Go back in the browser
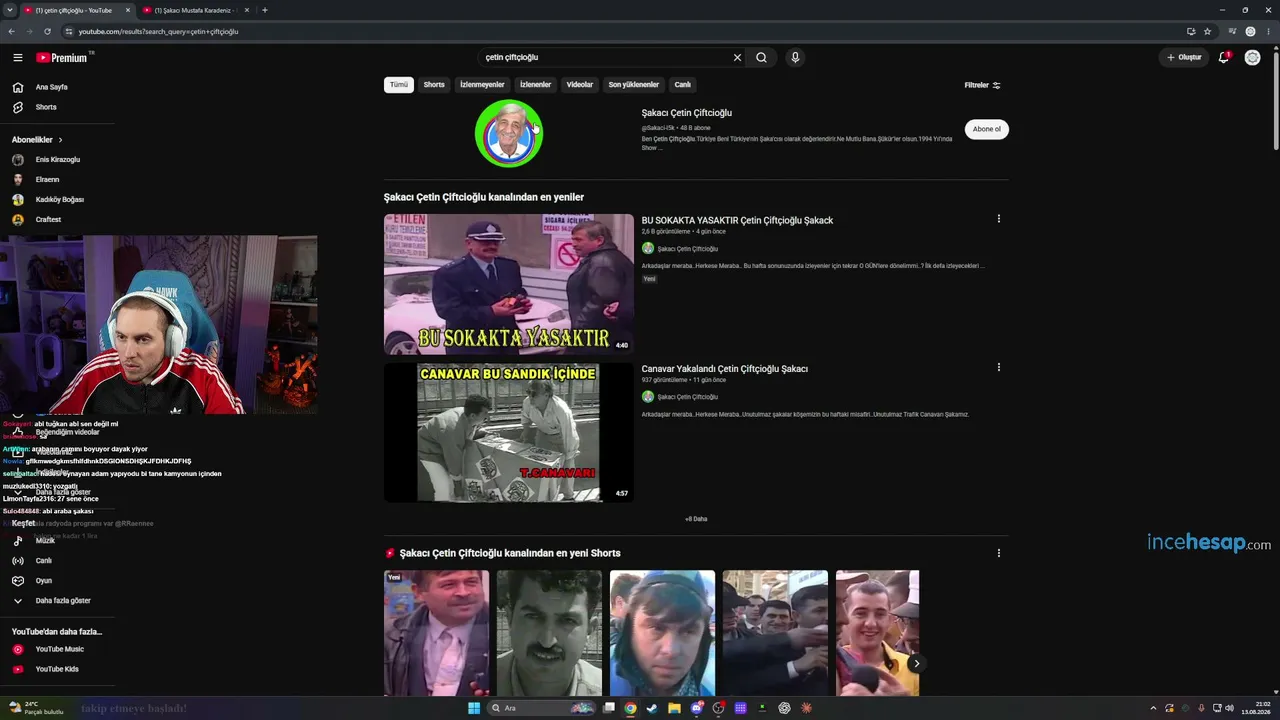 point(11,31)
